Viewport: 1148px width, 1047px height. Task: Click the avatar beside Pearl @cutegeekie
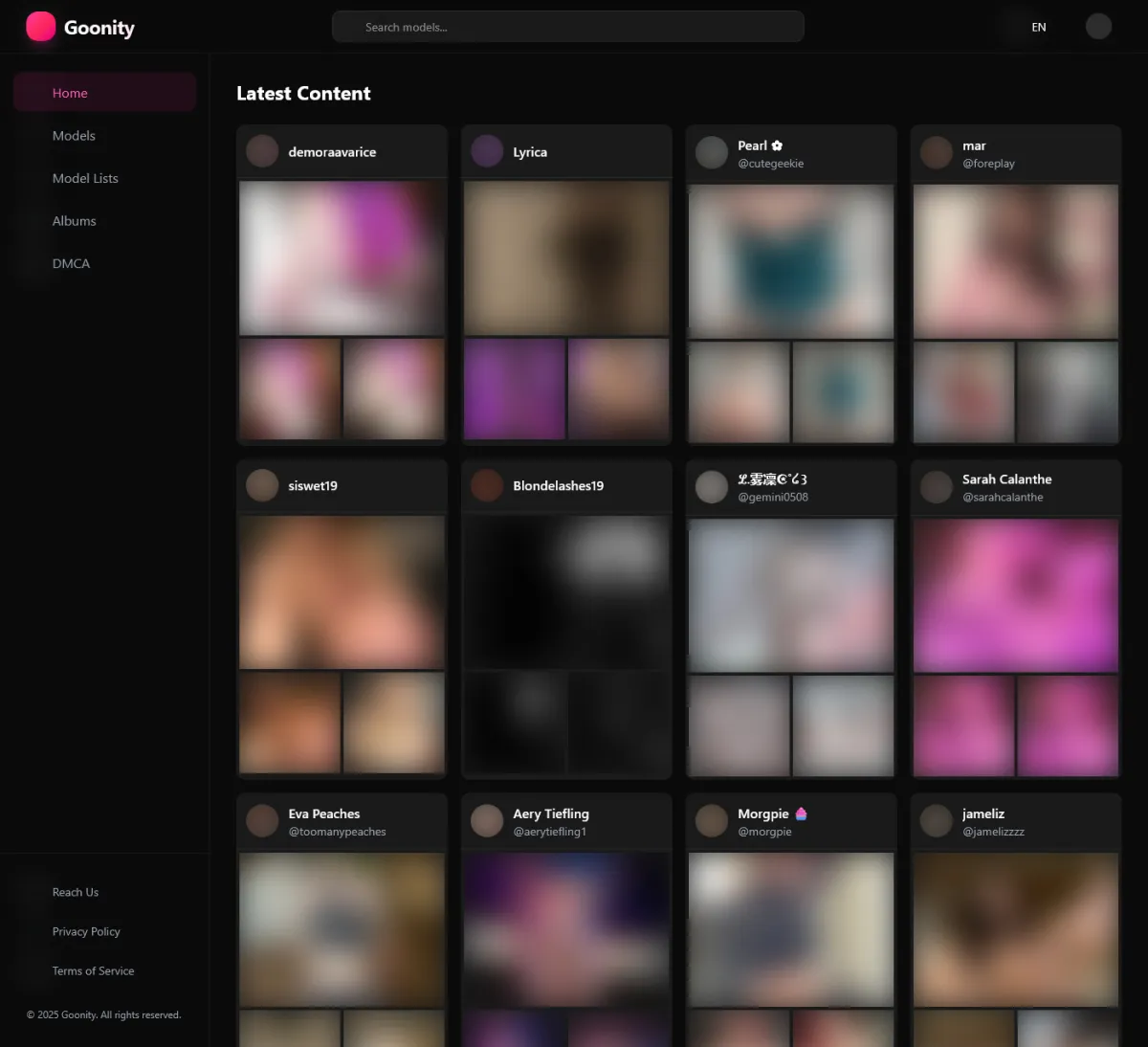pos(712,153)
